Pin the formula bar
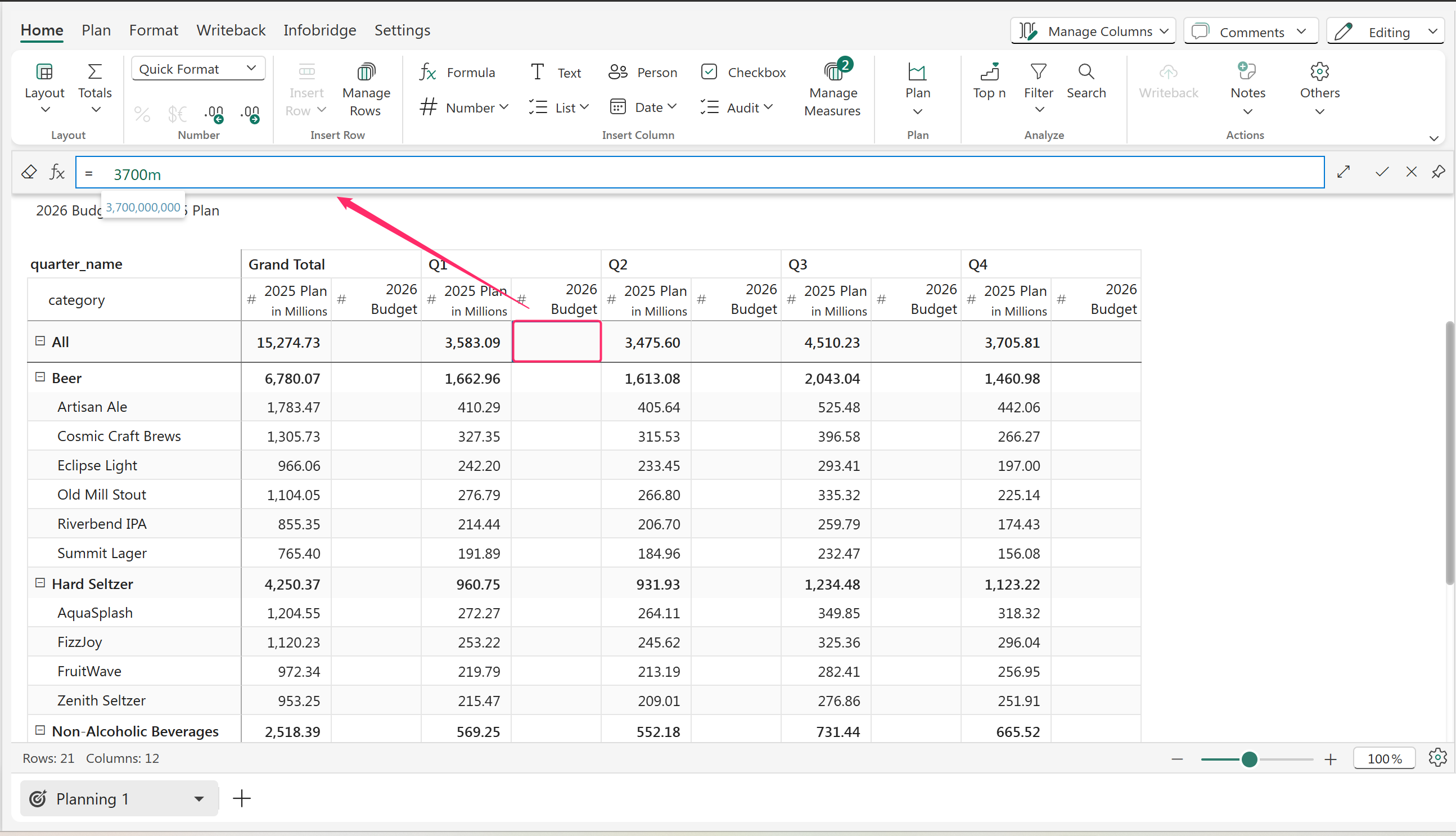This screenshot has width=1456, height=836. [x=1438, y=172]
